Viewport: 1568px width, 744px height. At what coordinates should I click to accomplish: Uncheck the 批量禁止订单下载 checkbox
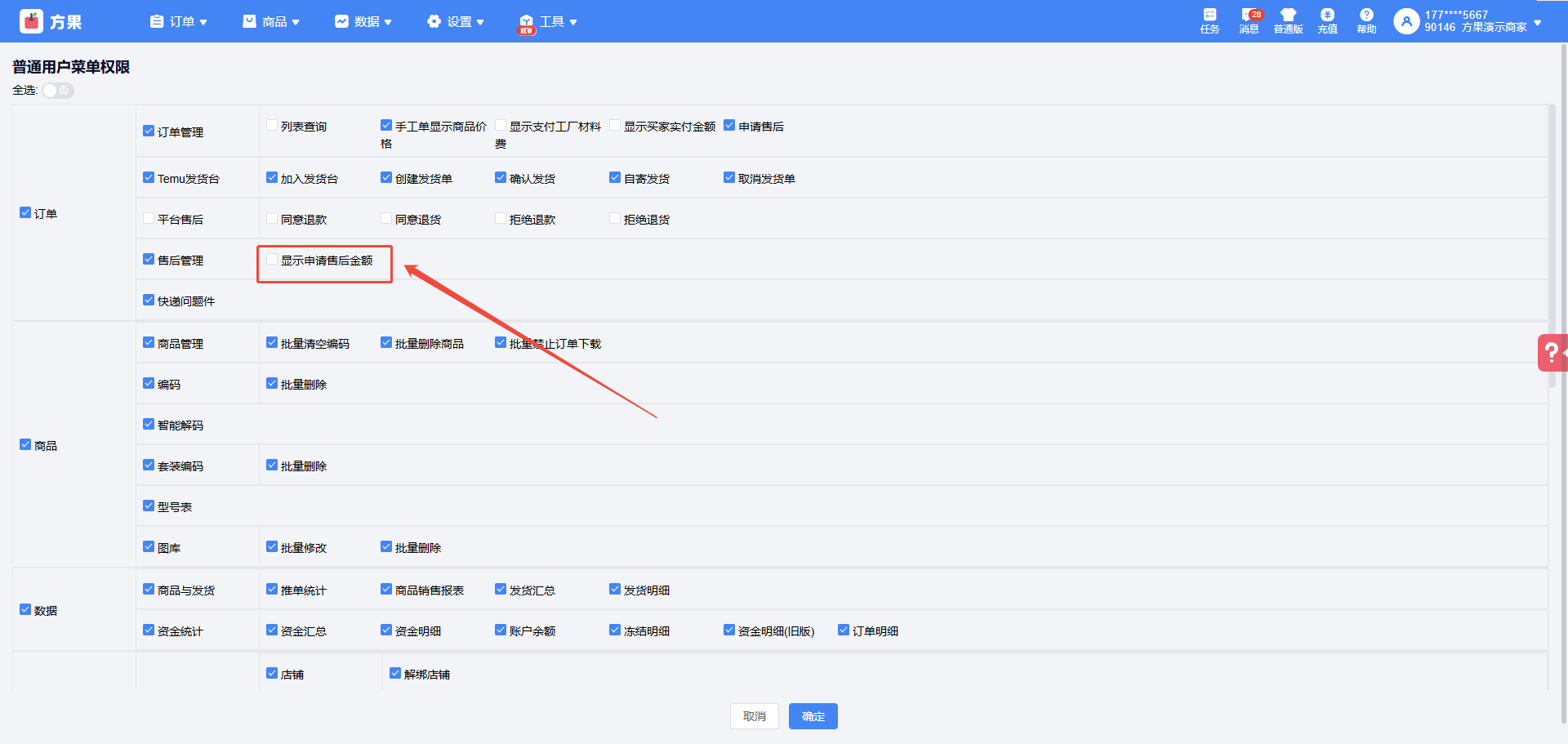pos(501,343)
